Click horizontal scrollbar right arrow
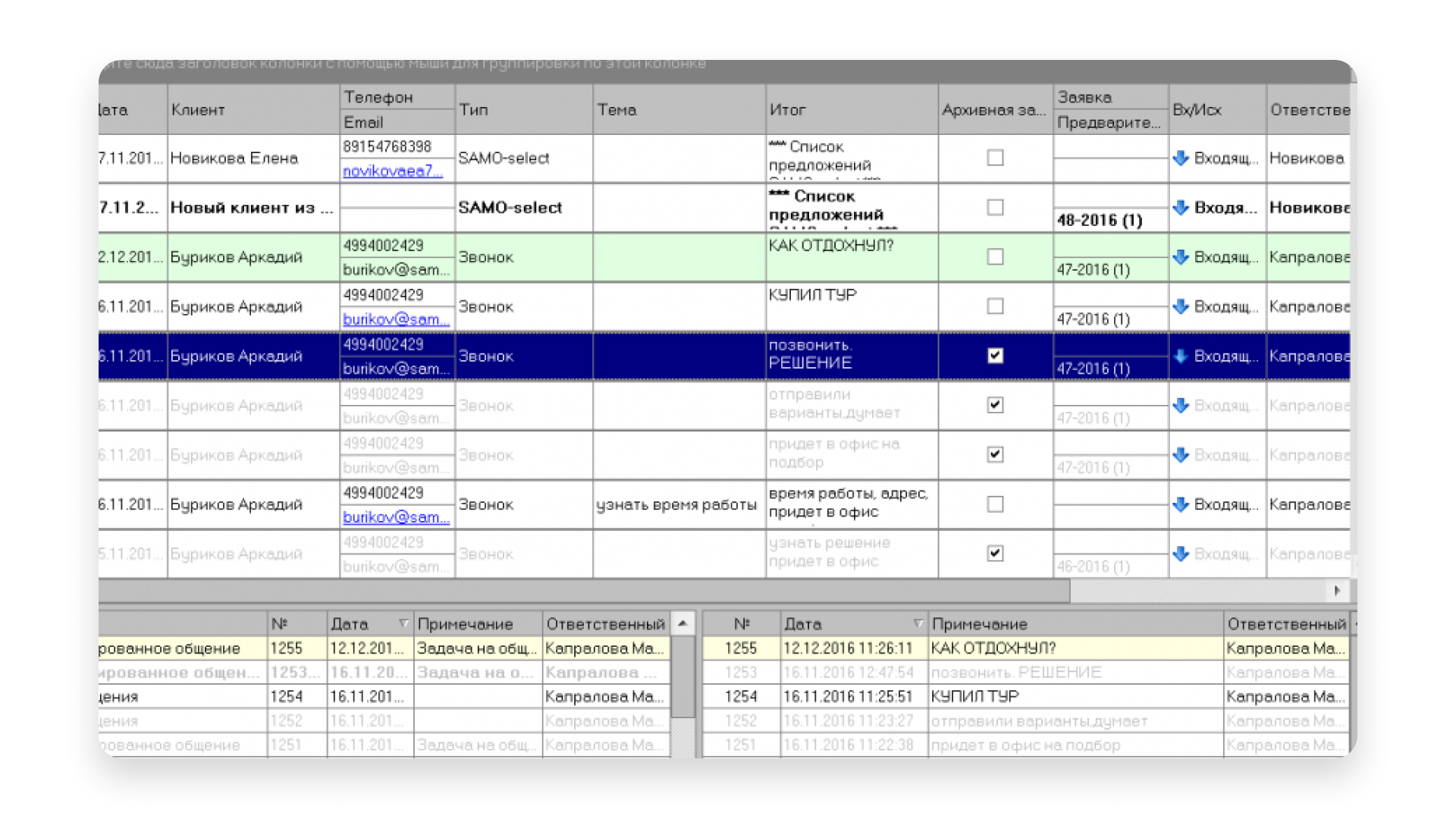The image size is (1456, 819). point(1337,590)
